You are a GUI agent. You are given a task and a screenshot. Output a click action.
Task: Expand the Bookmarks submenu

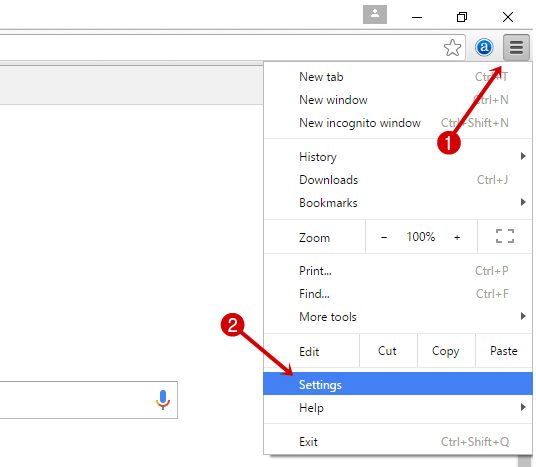398,203
